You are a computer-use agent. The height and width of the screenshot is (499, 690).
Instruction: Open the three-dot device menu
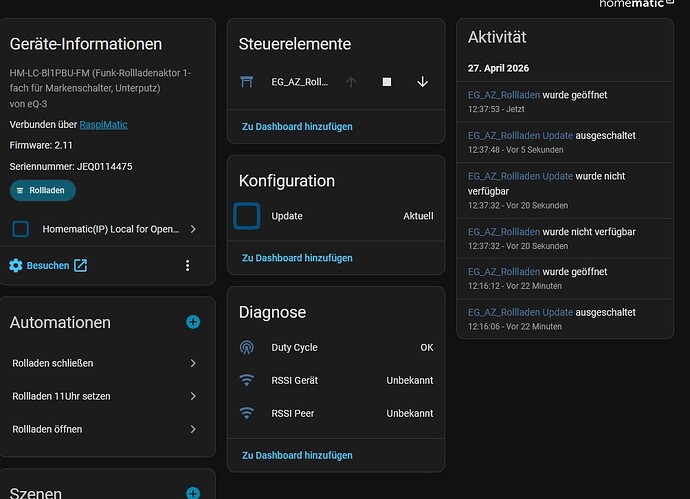click(187, 265)
